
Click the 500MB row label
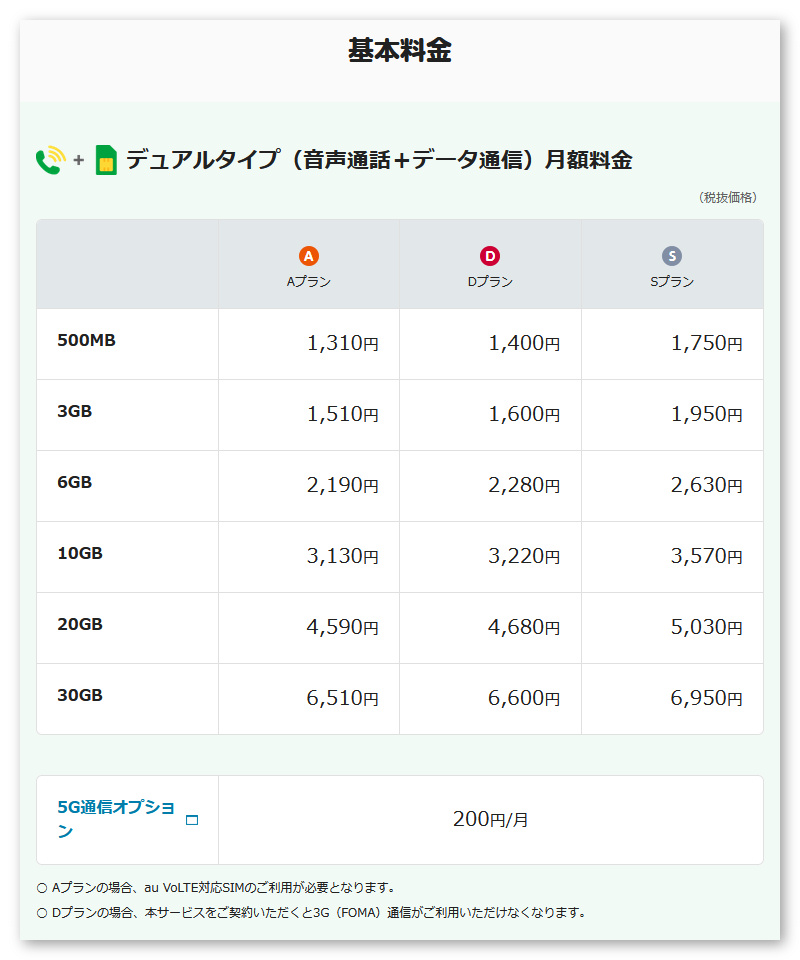[x=87, y=340]
